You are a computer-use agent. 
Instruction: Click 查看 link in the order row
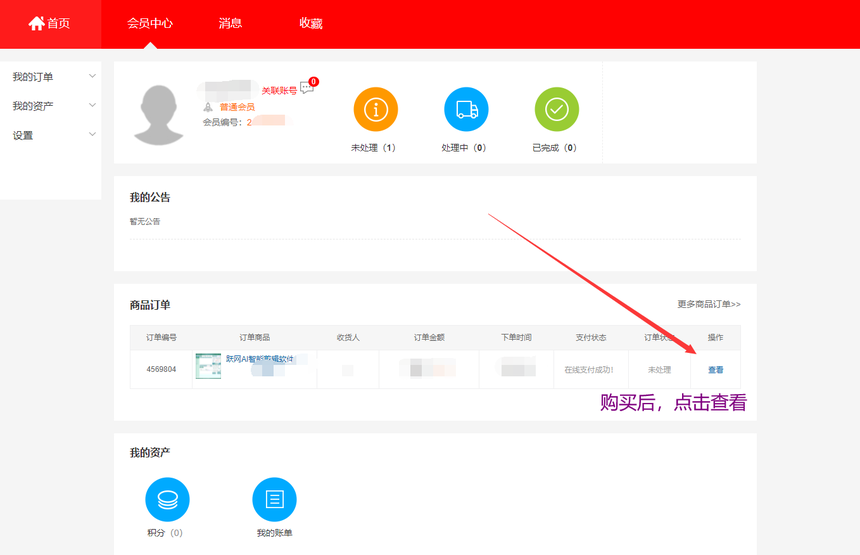(x=715, y=370)
